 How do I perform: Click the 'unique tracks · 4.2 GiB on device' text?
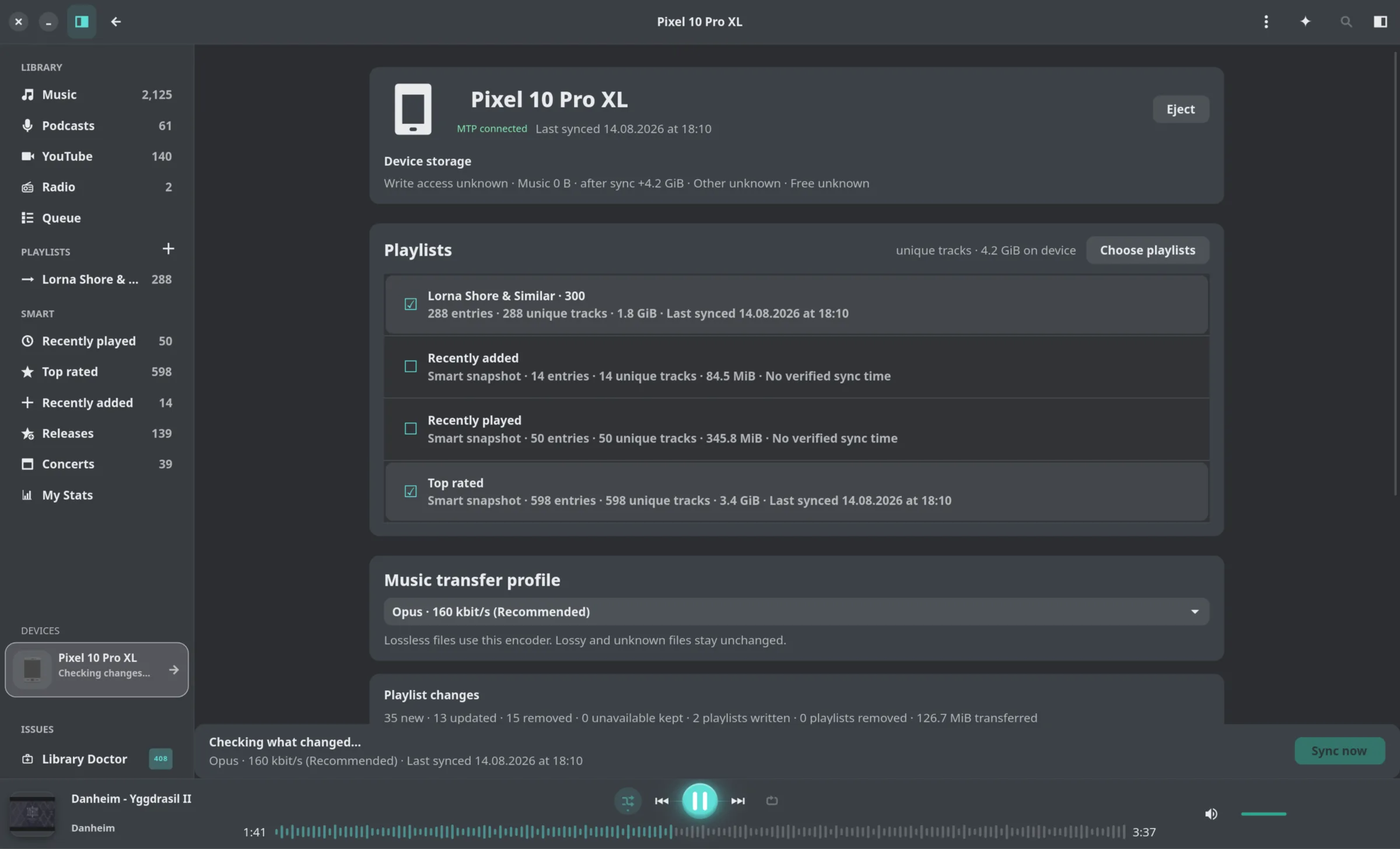tap(985, 251)
